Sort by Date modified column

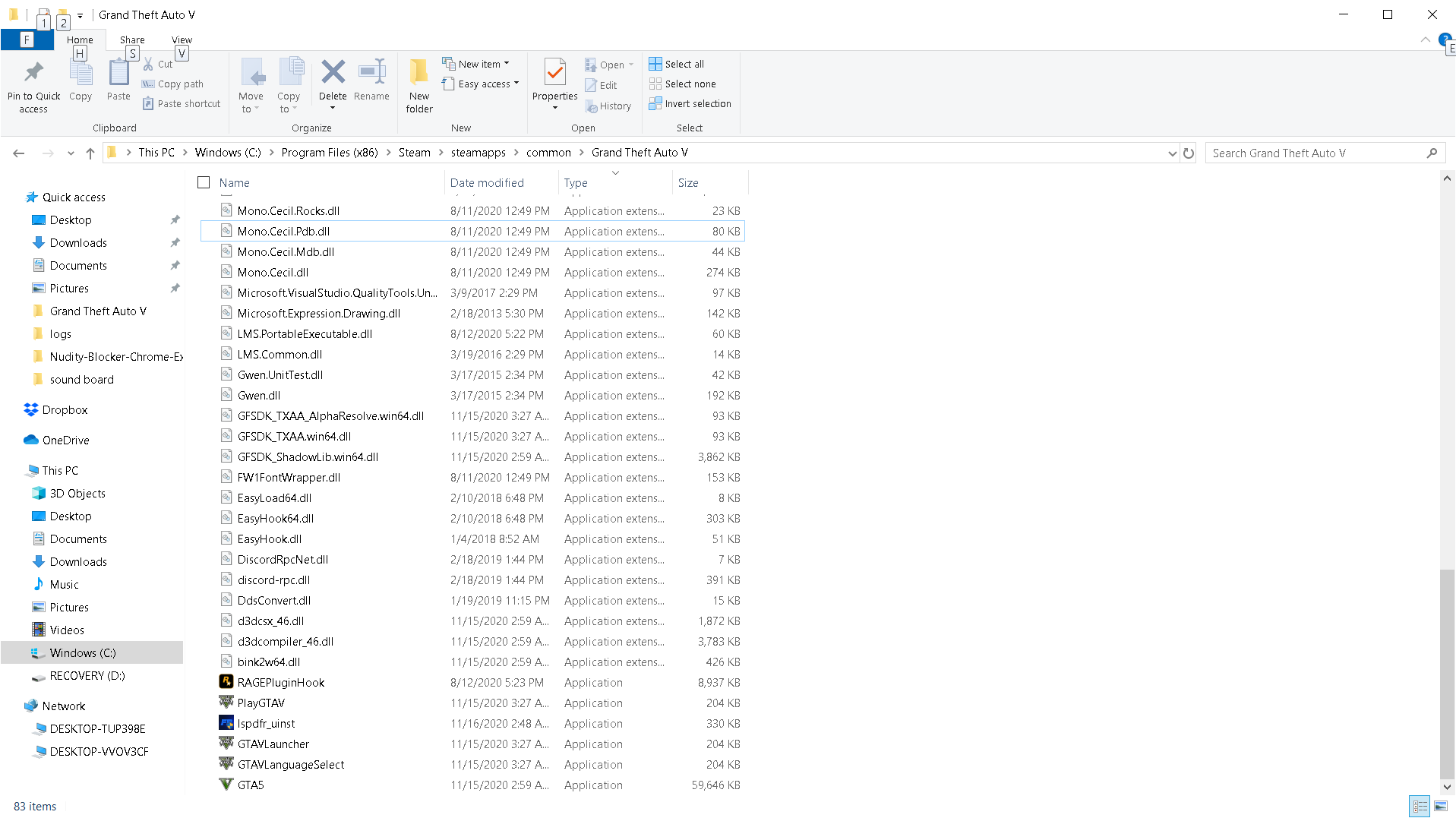tap(501, 182)
